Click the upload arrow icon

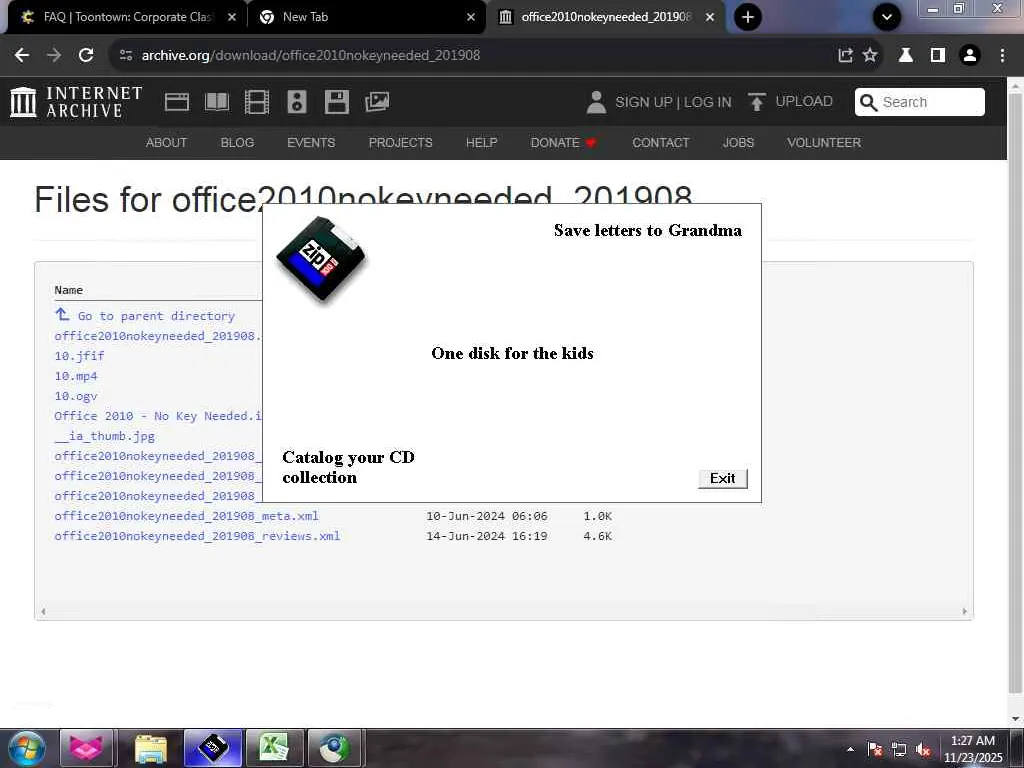point(756,102)
